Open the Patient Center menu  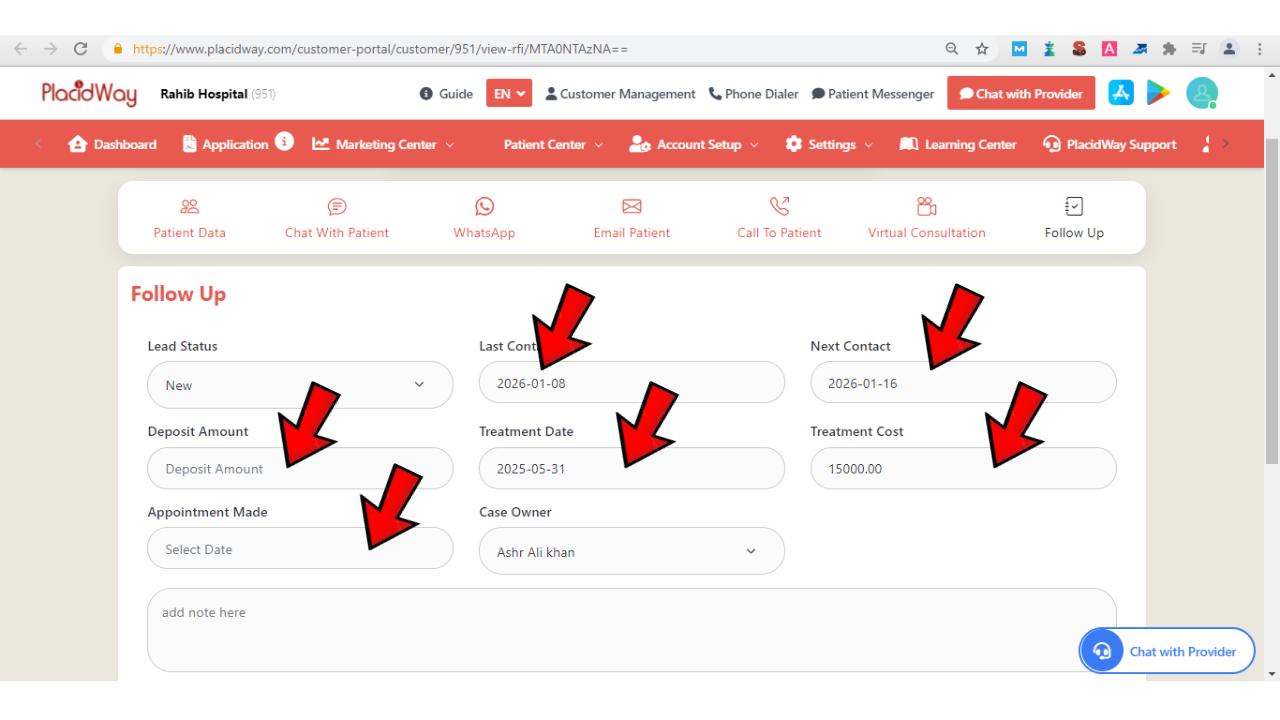click(553, 144)
